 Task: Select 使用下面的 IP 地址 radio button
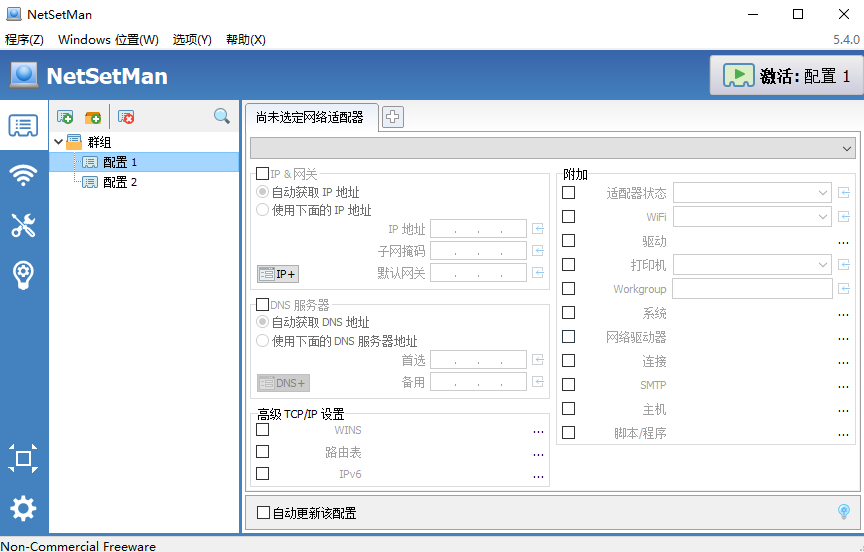263,210
